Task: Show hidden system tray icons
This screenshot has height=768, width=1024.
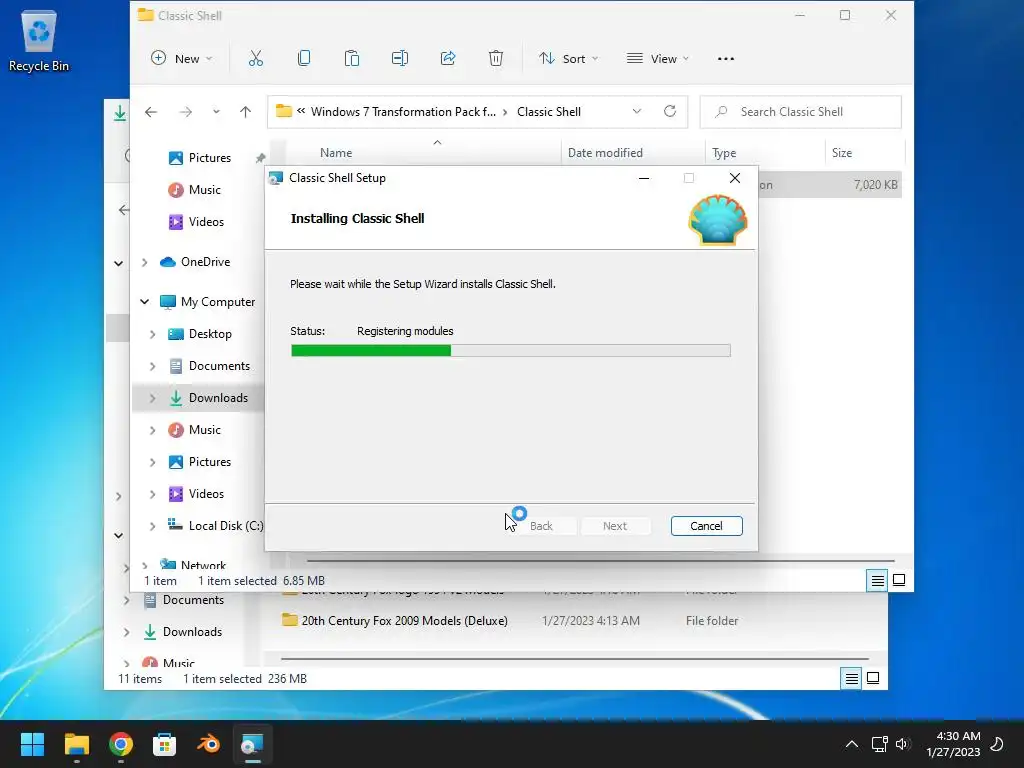Action: [x=852, y=744]
